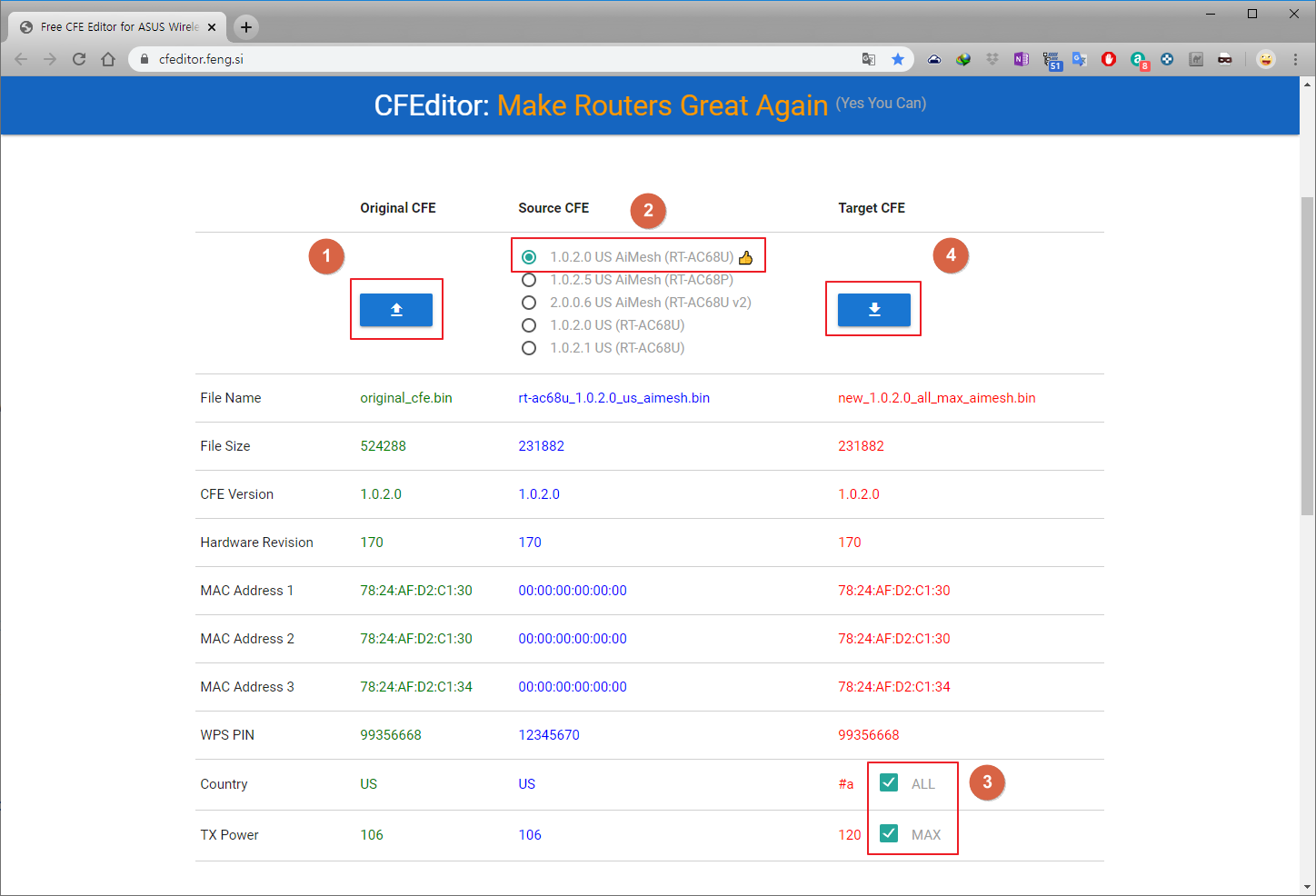This screenshot has width=1316, height=896.
Task: Click the browser forward arrow
Action: [50, 59]
